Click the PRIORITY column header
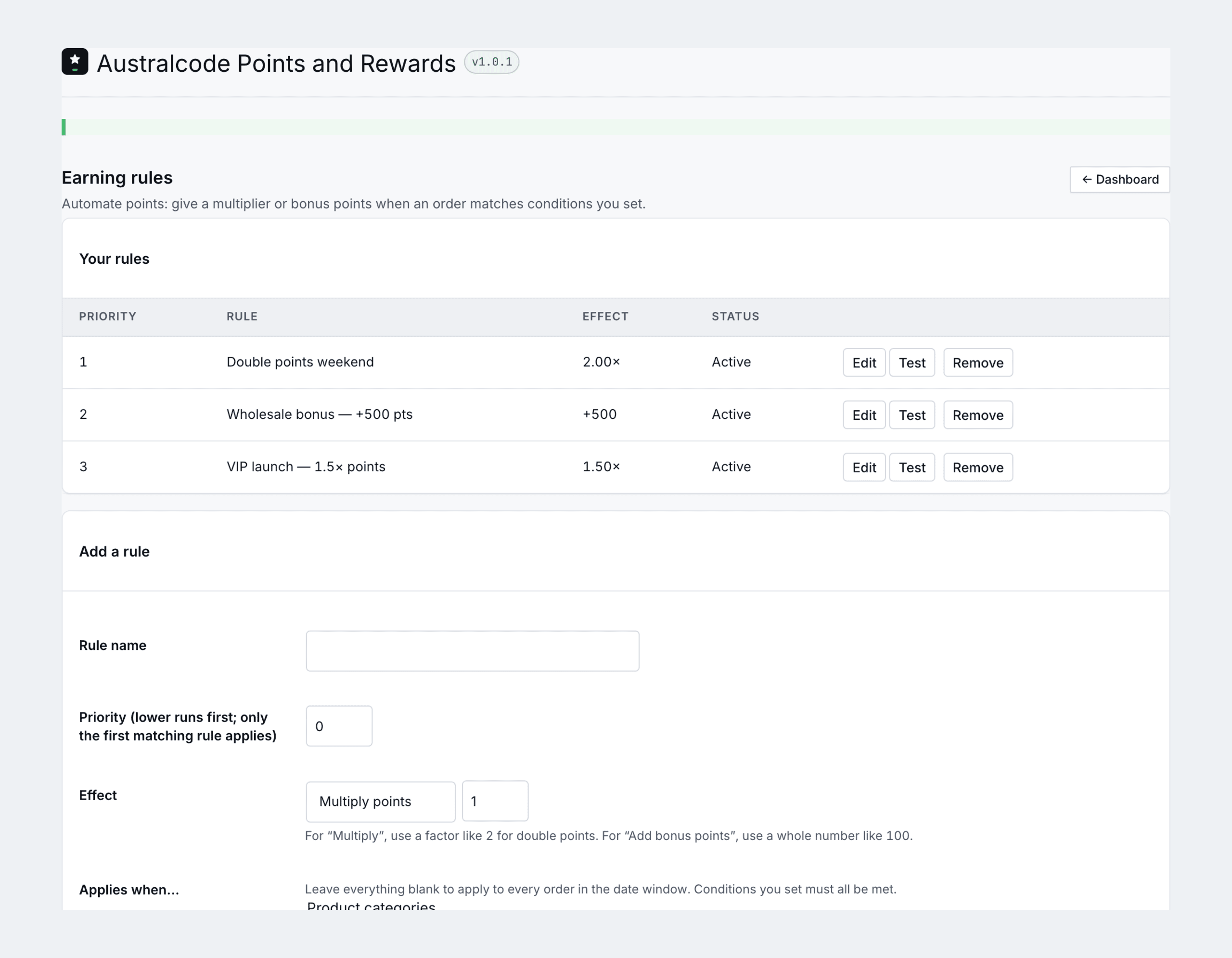 click(107, 316)
